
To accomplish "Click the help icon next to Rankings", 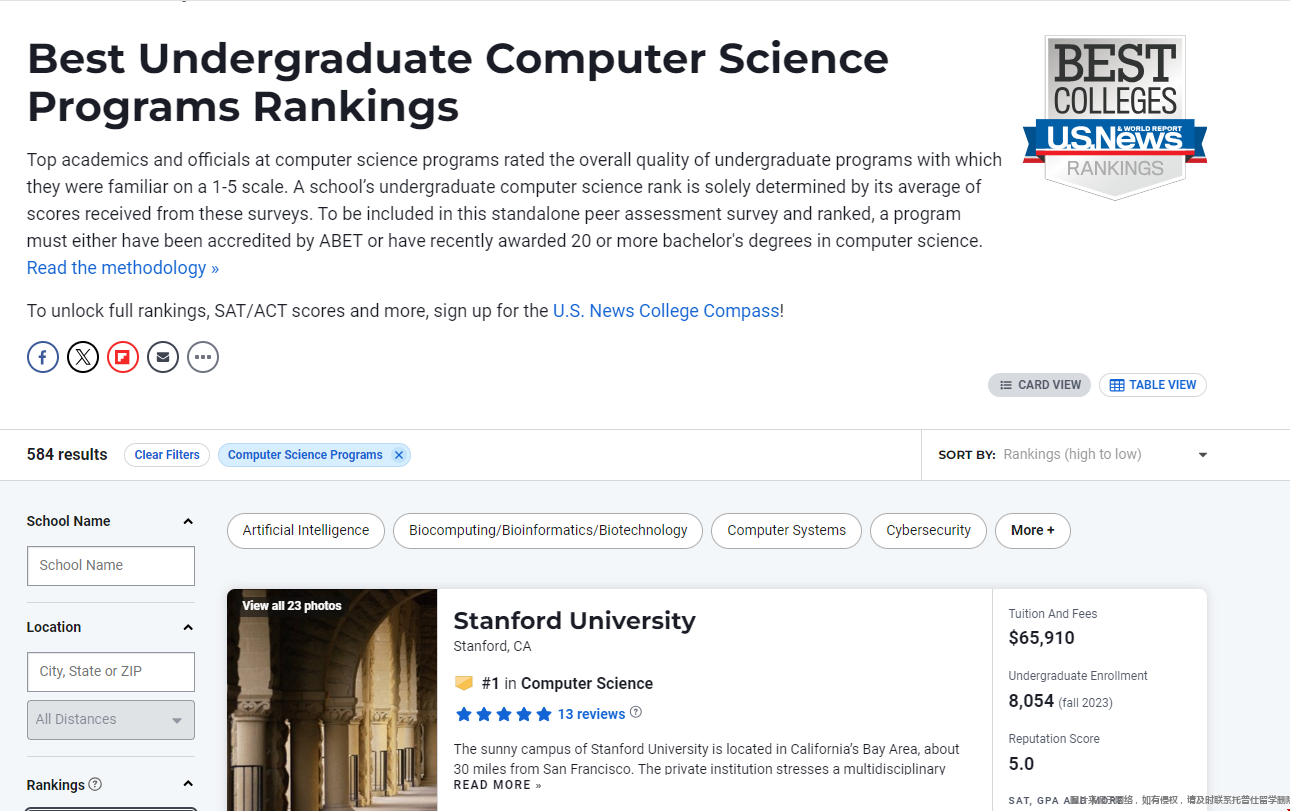I will point(95,784).
